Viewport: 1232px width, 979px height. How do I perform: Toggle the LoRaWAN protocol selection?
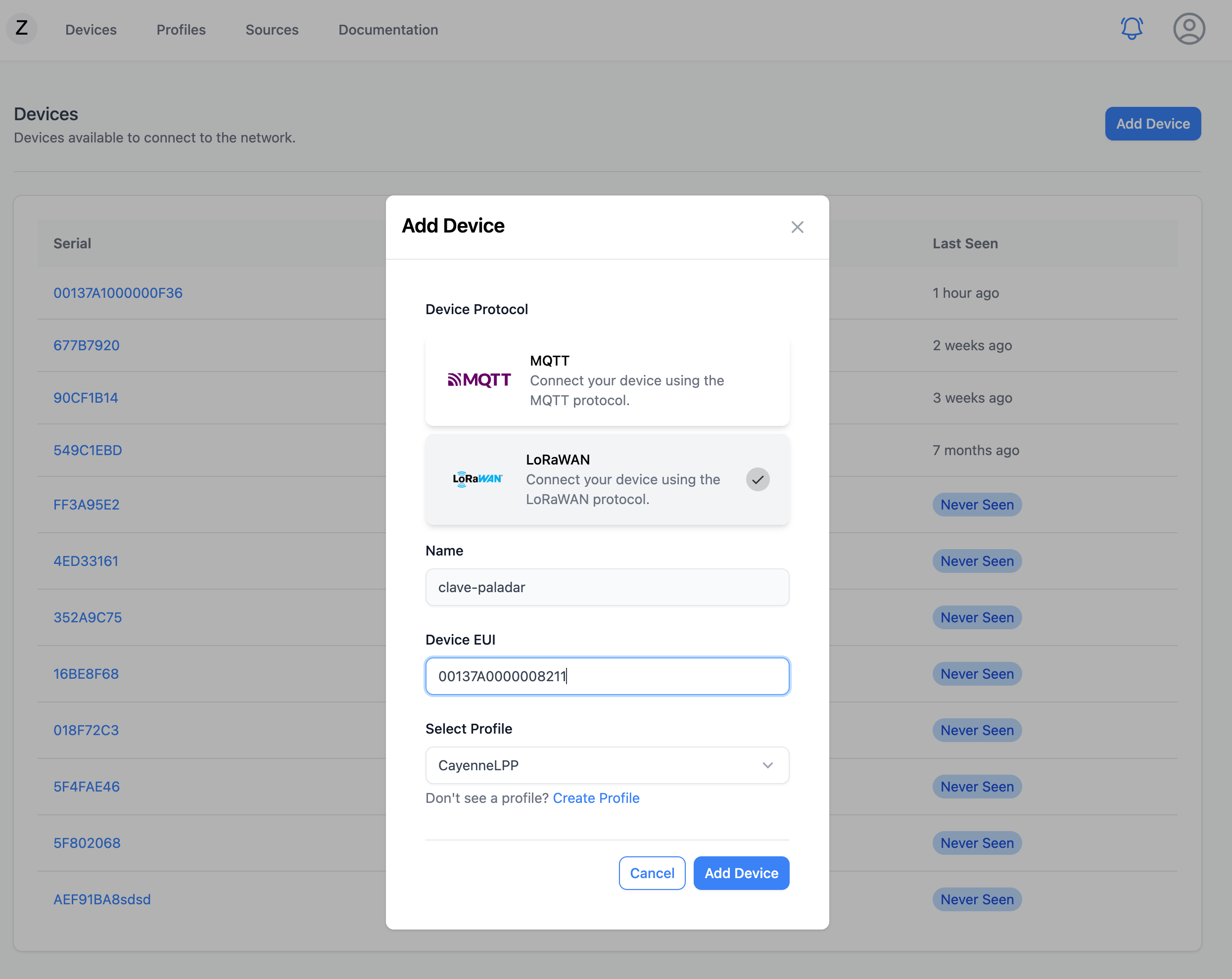(x=758, y=479)
